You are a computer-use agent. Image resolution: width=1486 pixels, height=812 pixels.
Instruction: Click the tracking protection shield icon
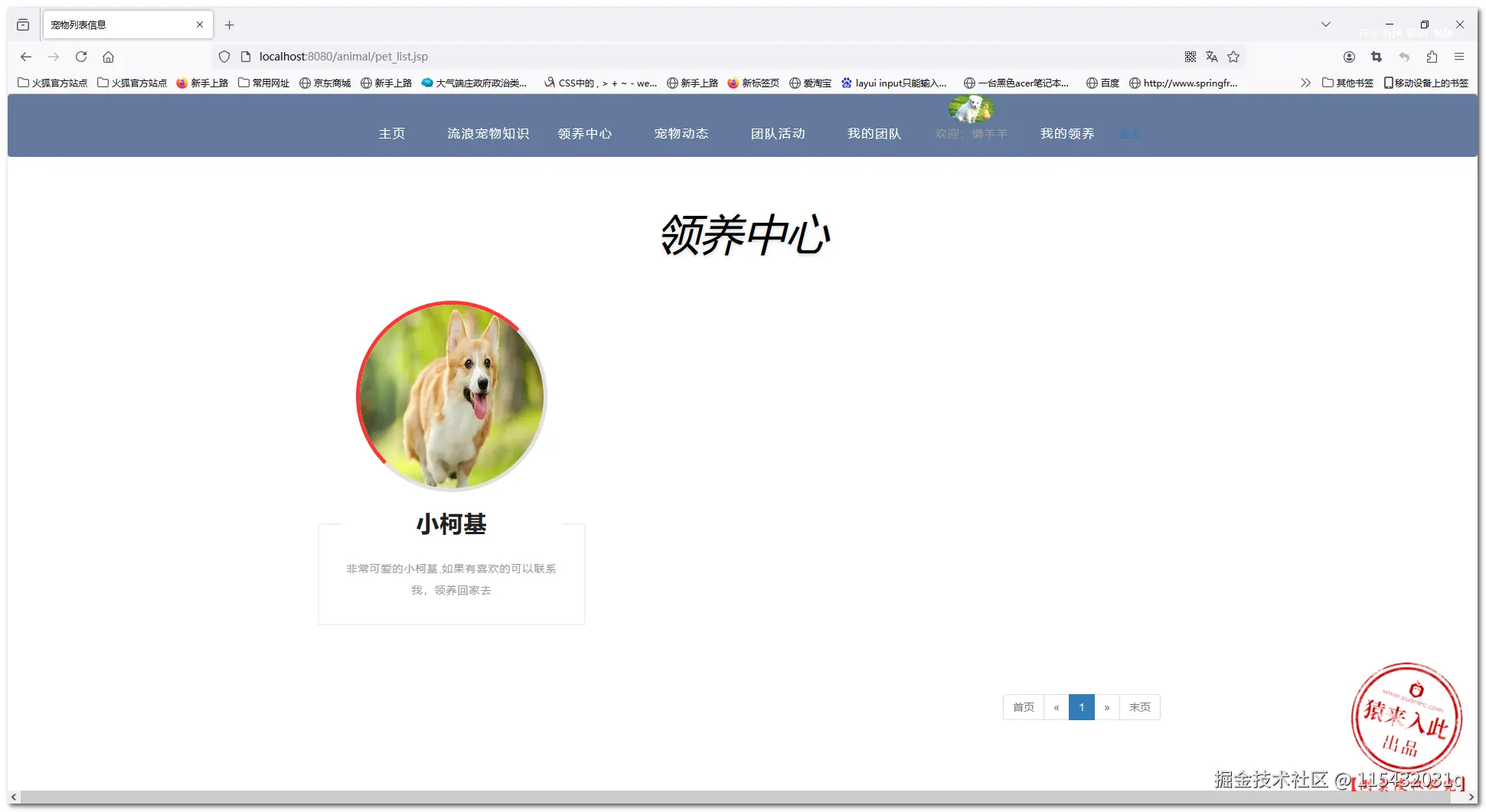(224, 57)
